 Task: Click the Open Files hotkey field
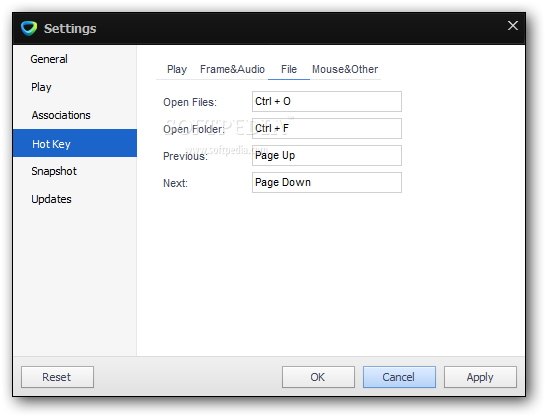point(327,101)
